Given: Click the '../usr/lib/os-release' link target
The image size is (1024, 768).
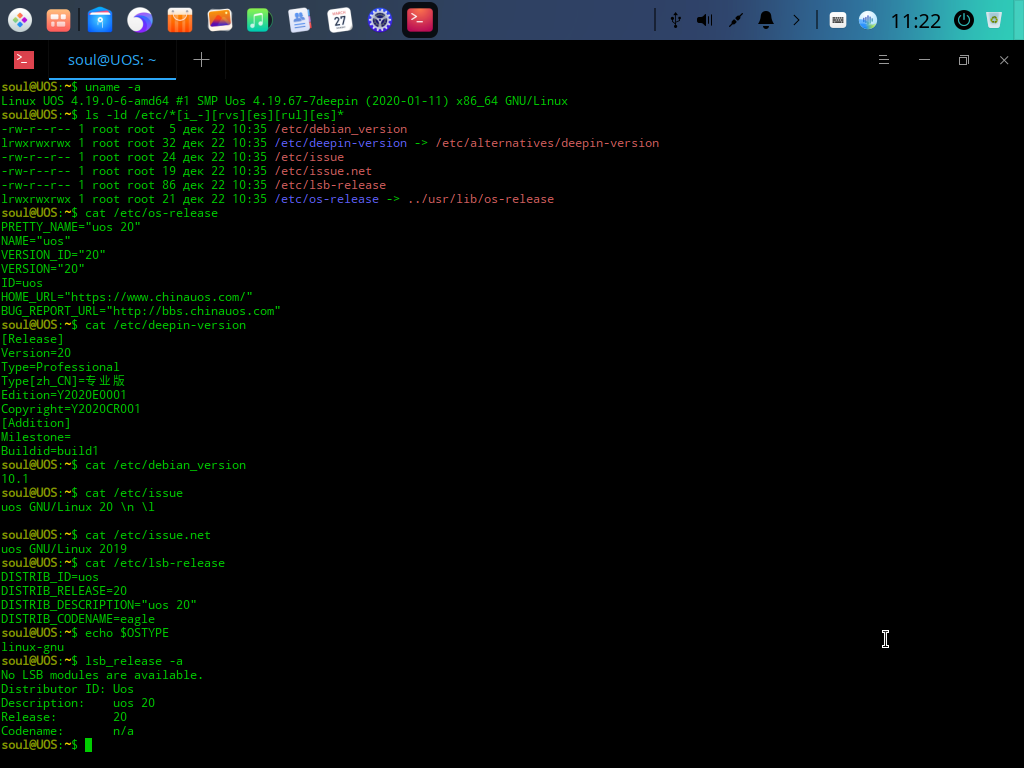Looking at the screenshot, I should (481, 199).
